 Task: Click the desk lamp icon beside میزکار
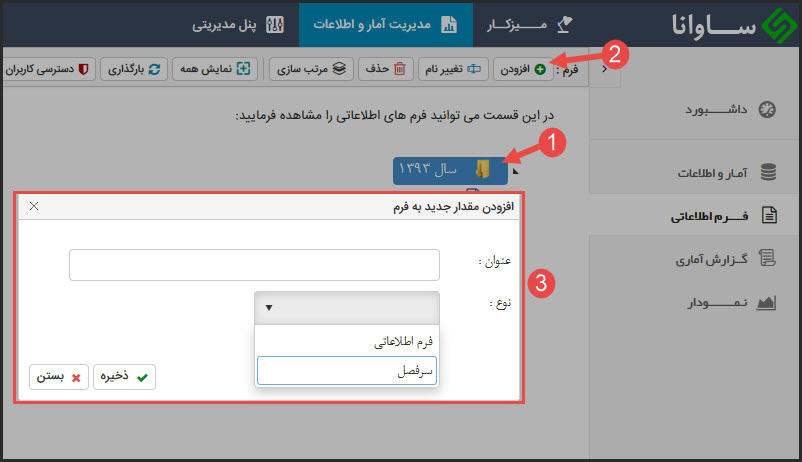(x=565, y=24)
